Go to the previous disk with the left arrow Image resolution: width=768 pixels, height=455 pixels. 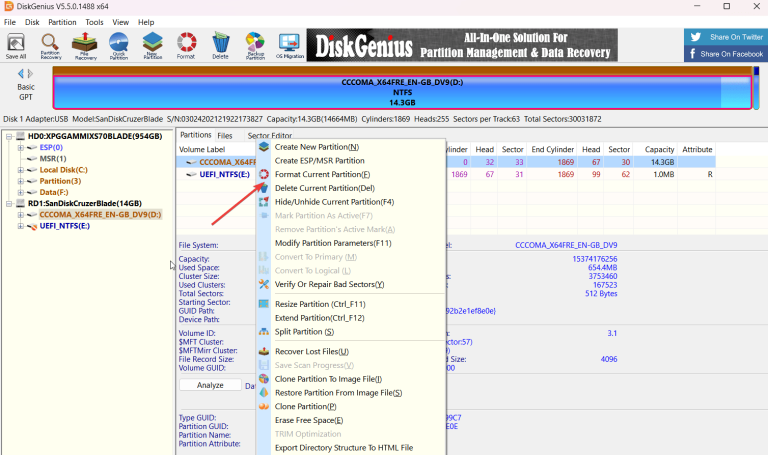(x=21, y=73)
